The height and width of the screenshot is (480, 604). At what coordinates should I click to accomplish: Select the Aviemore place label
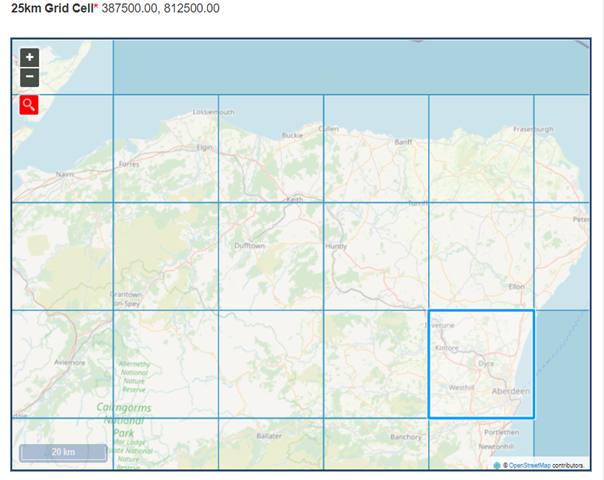[69, 362]
